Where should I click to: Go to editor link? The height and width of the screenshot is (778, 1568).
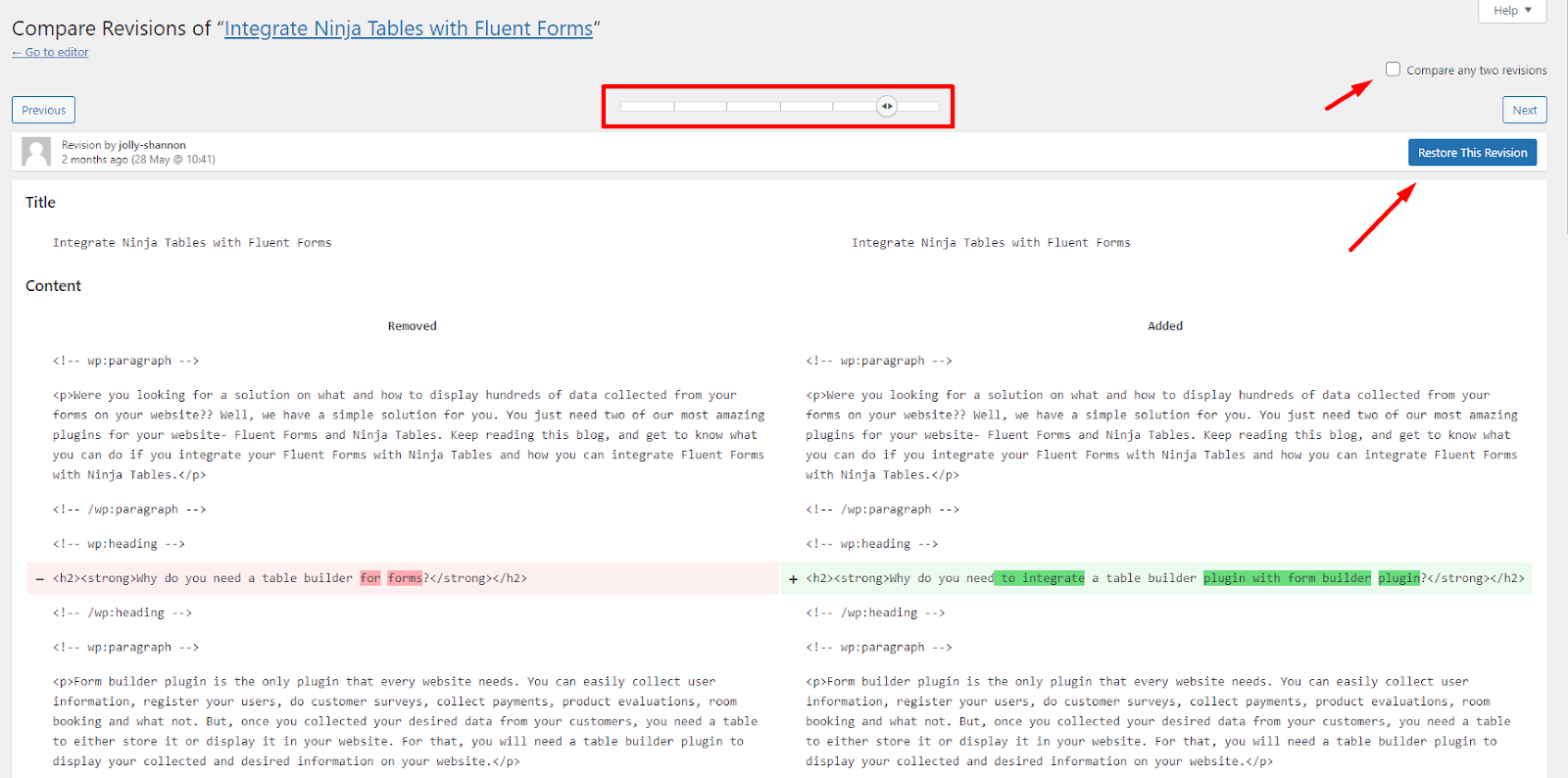tap(50, 53)
